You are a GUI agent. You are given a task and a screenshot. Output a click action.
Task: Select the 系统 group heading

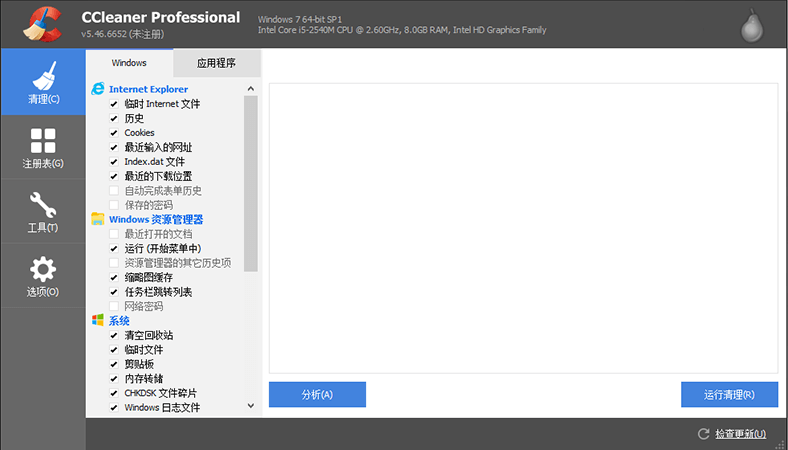[x=119, y=321]
